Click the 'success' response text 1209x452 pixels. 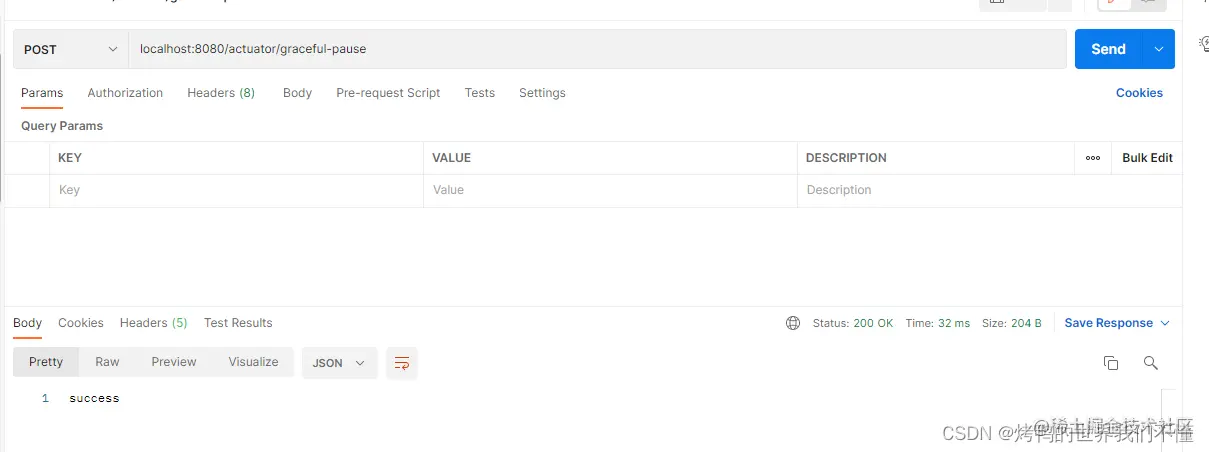(94, 398)
